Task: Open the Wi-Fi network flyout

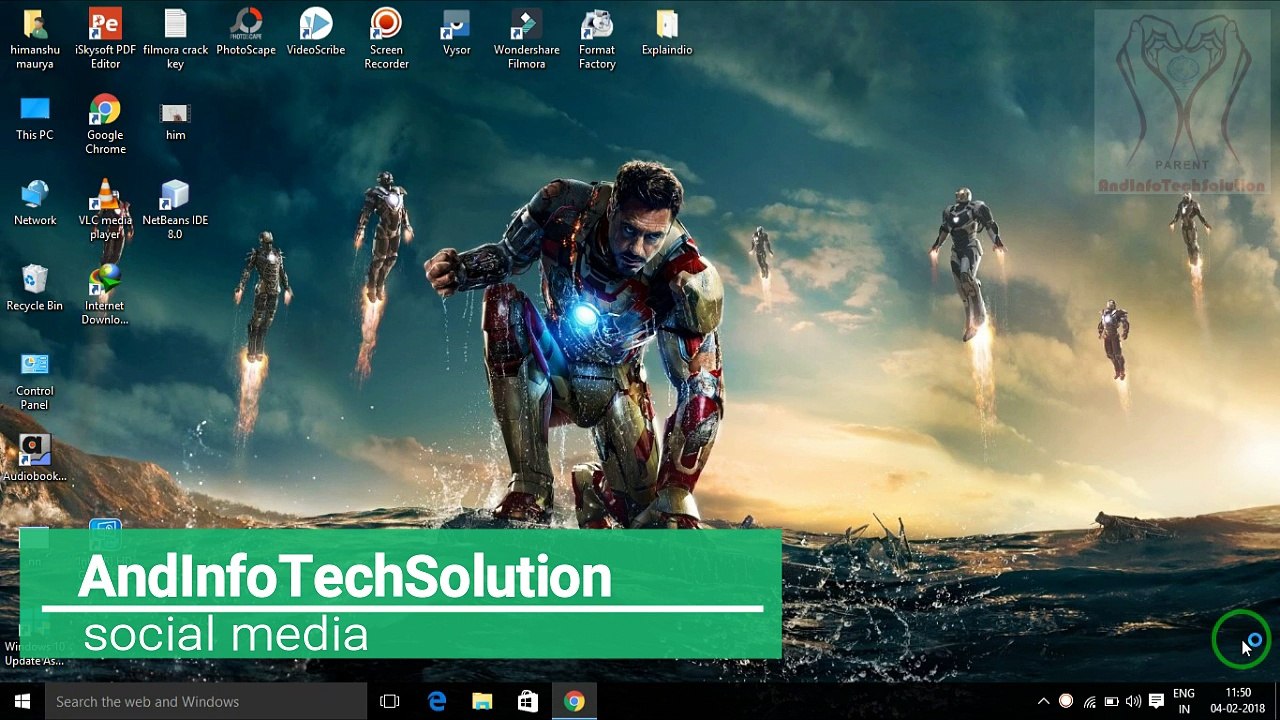Action: click(1089, 701)
